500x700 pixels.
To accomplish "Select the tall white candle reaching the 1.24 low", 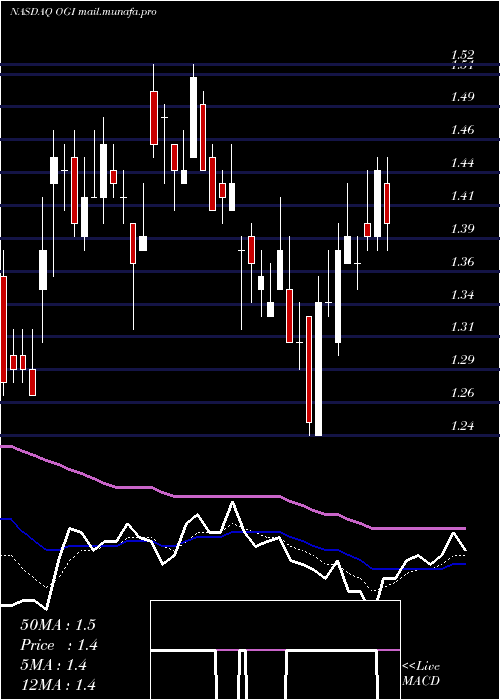I will [x=318, y=369].
